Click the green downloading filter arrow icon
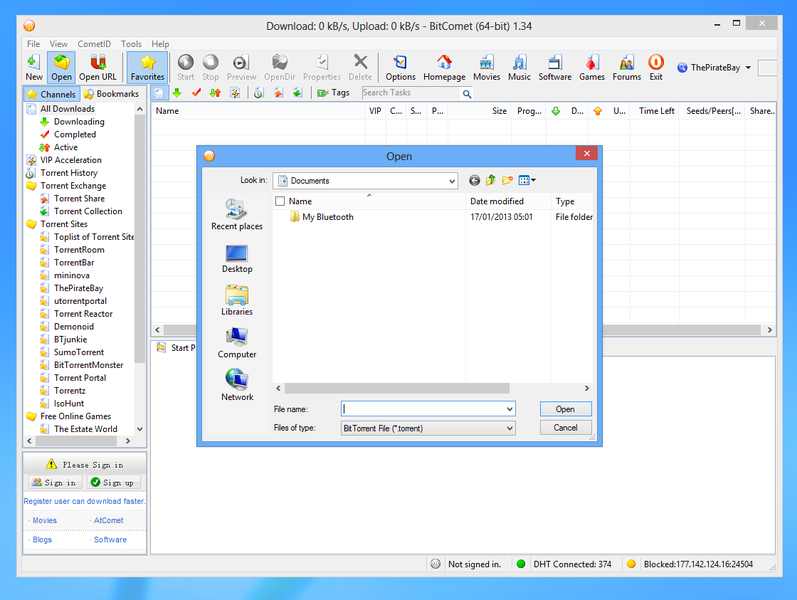The height and width of the screenshot is (600, 797). pyautogui.click(x=177, y=93)
